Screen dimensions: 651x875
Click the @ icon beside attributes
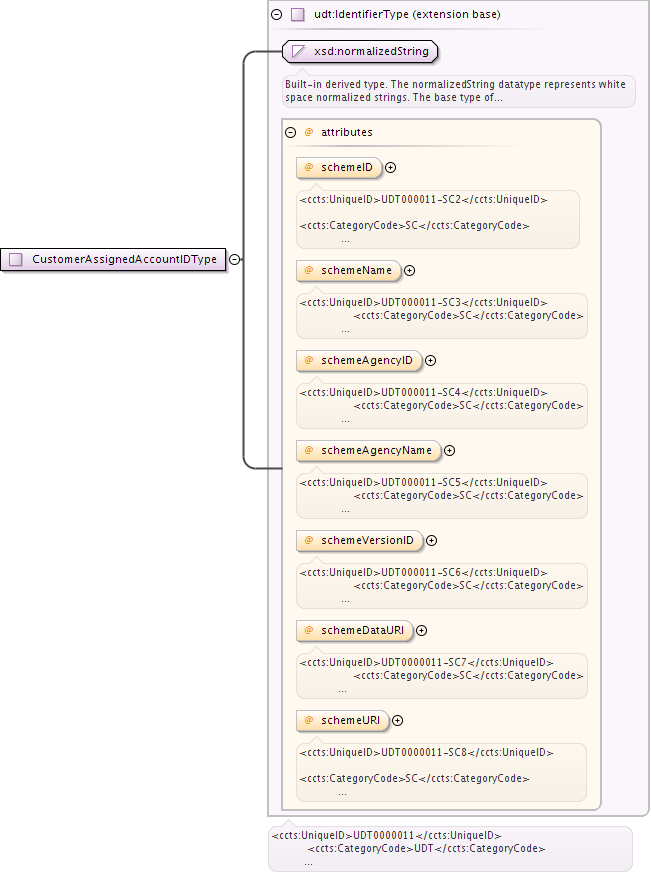(x=308, y=132)
